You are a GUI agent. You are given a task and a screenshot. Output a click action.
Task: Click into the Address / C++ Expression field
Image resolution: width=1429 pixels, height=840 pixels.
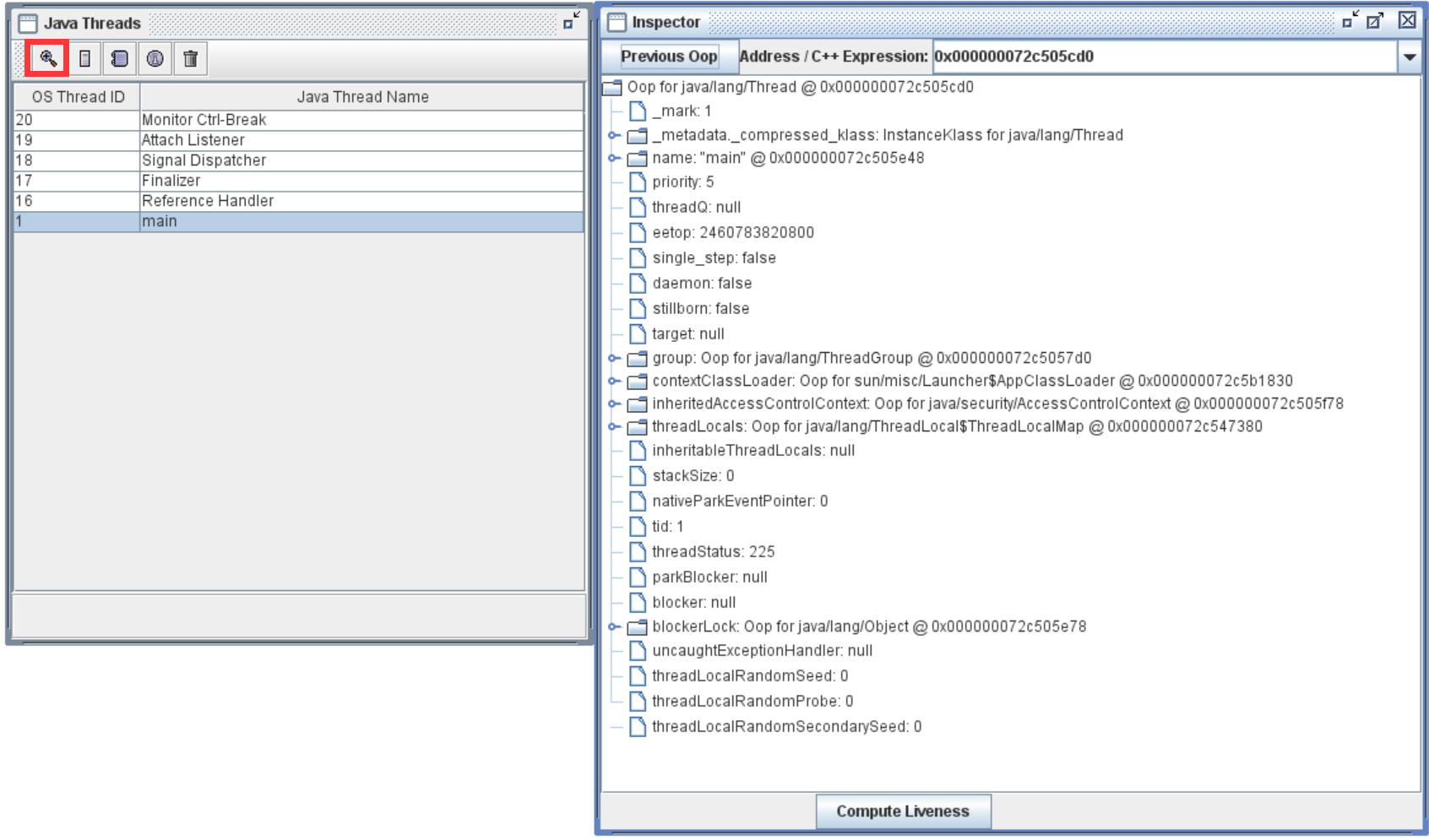coord(1165,57)
